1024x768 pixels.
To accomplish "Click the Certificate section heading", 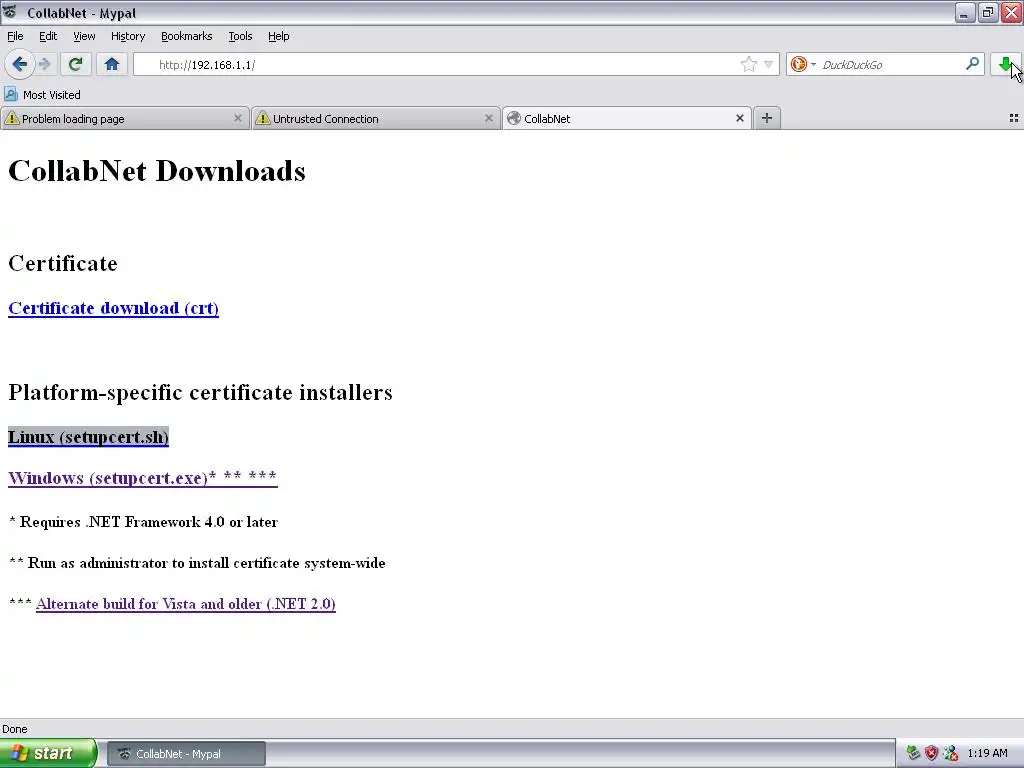I will pyautogui.click(x=63, y=263).
